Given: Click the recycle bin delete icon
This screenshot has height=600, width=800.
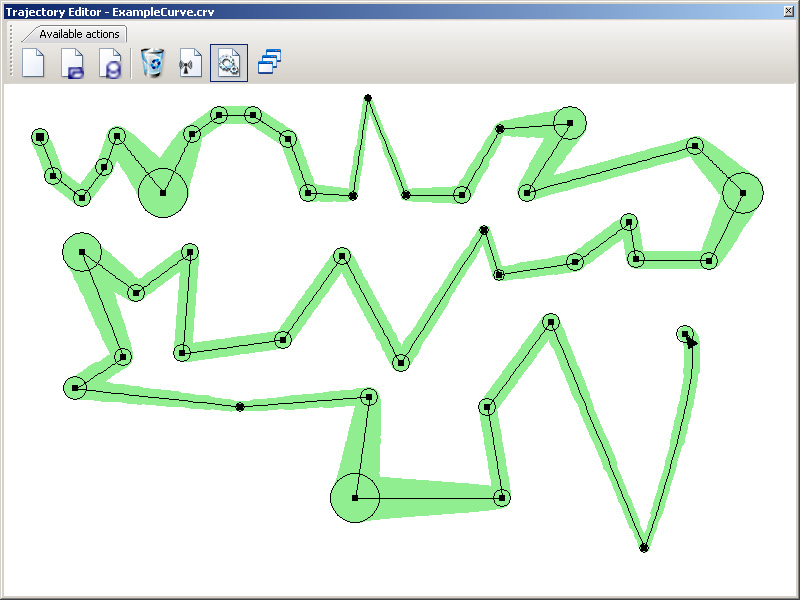Looking at the screenshot, I should pos(153,63).
